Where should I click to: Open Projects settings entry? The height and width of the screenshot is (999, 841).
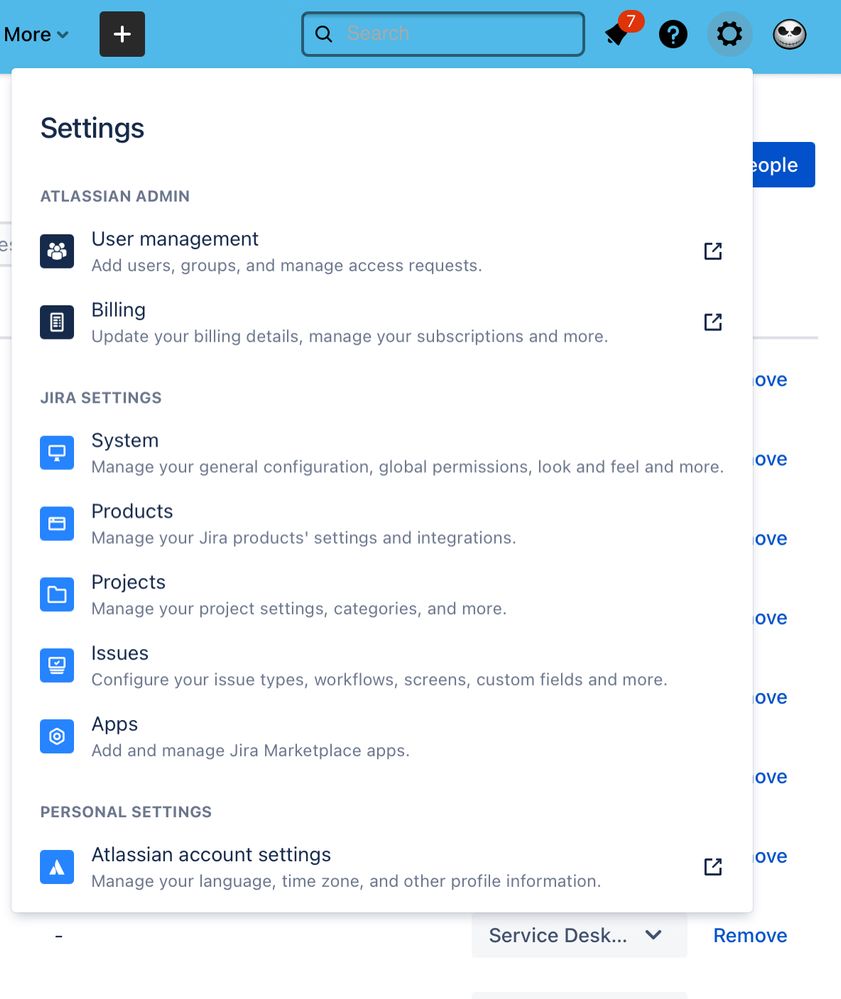click(x=382, y=594)
